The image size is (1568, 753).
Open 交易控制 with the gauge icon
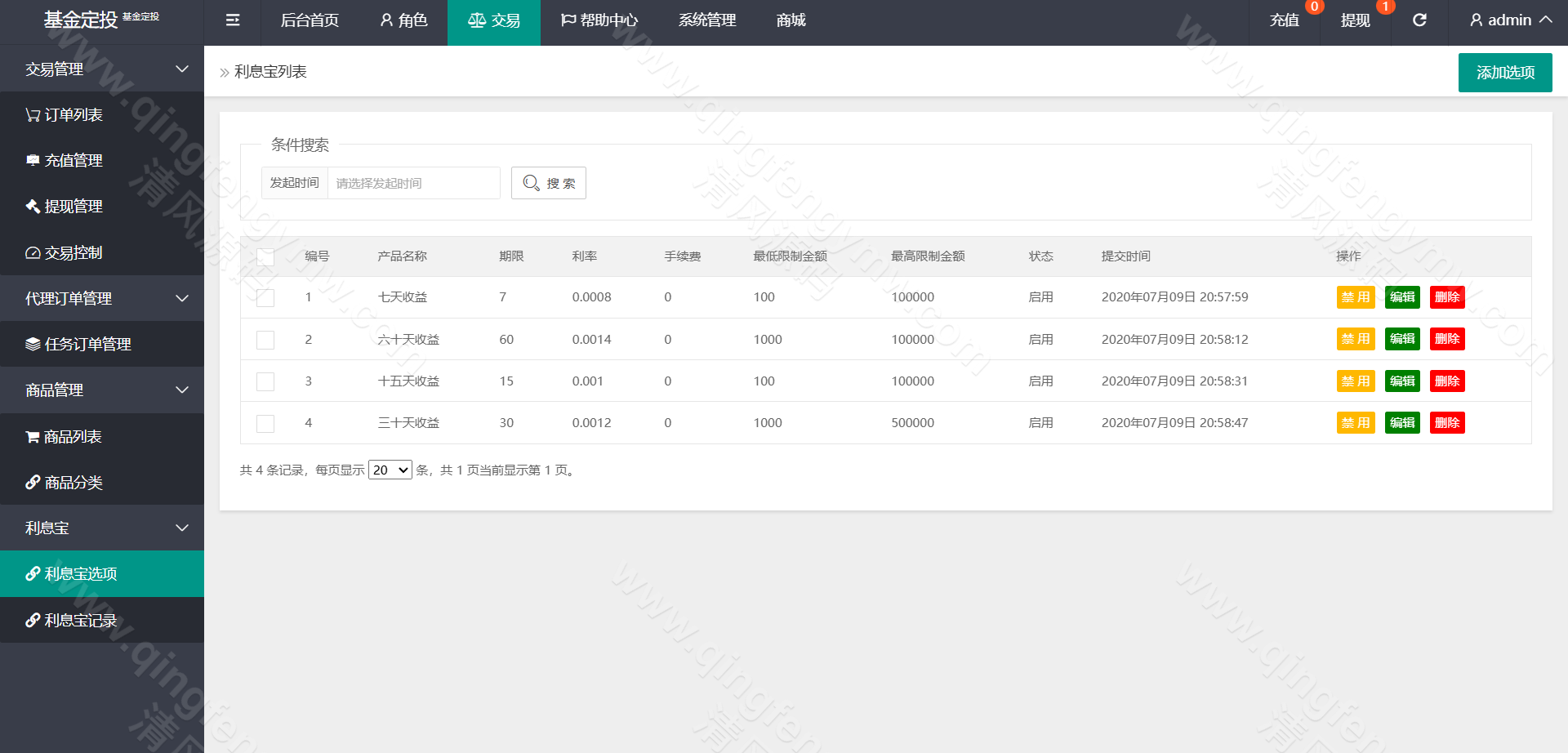click(64, 253)
